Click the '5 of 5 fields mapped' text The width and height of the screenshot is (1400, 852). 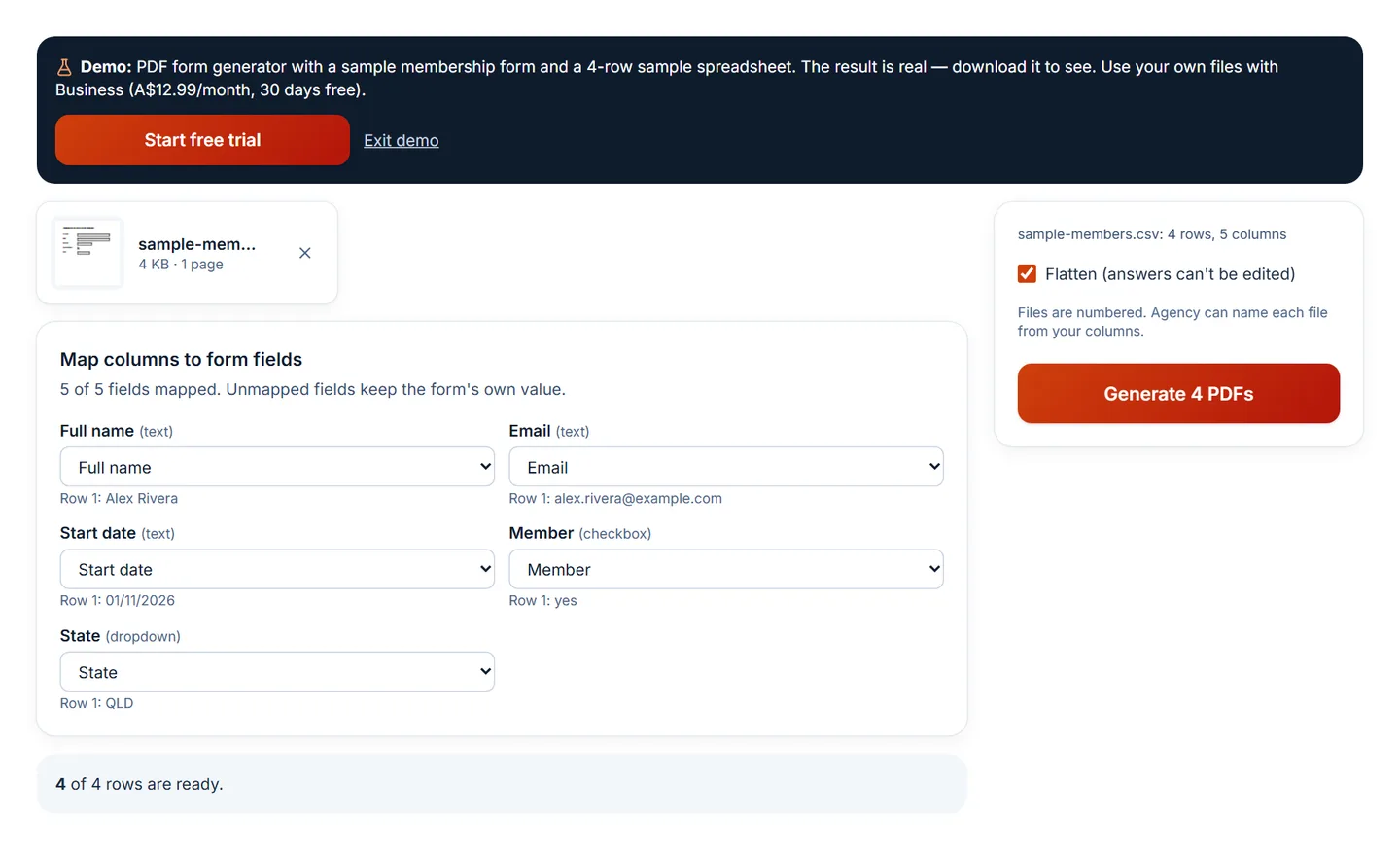pos(313,389)
